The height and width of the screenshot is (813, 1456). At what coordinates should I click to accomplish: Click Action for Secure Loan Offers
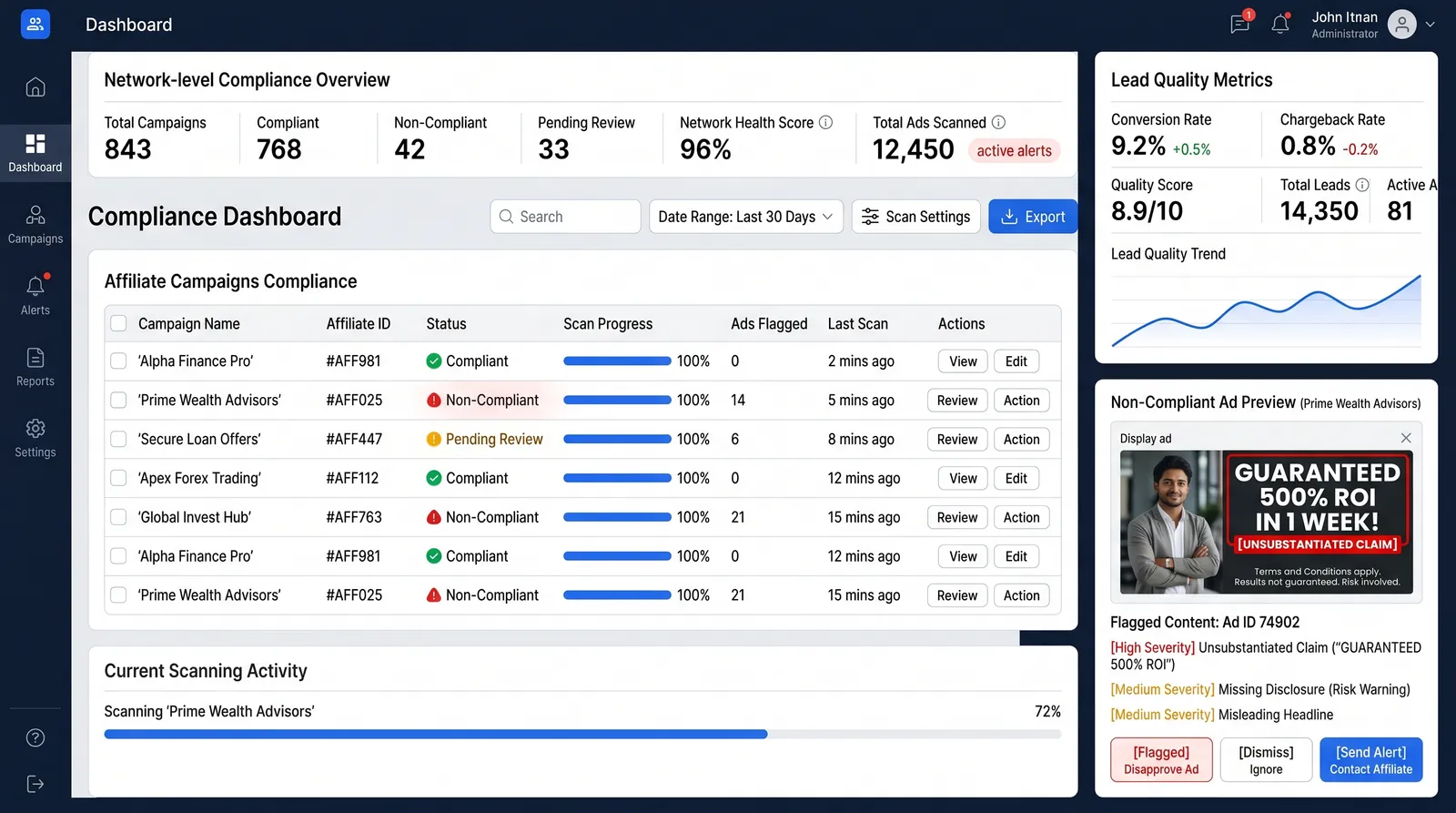pos(1021,439)
